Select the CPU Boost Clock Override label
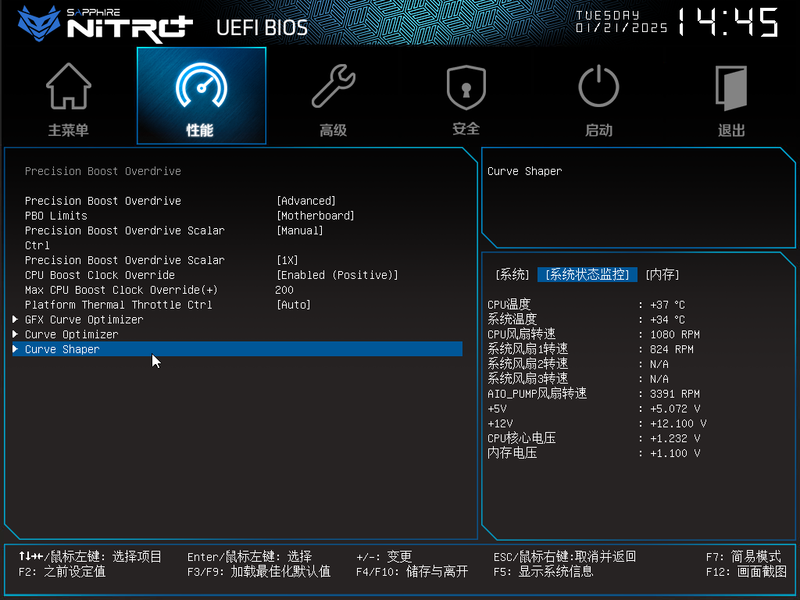Viewport: 800px width, 600px height. [x=100, y=275]
